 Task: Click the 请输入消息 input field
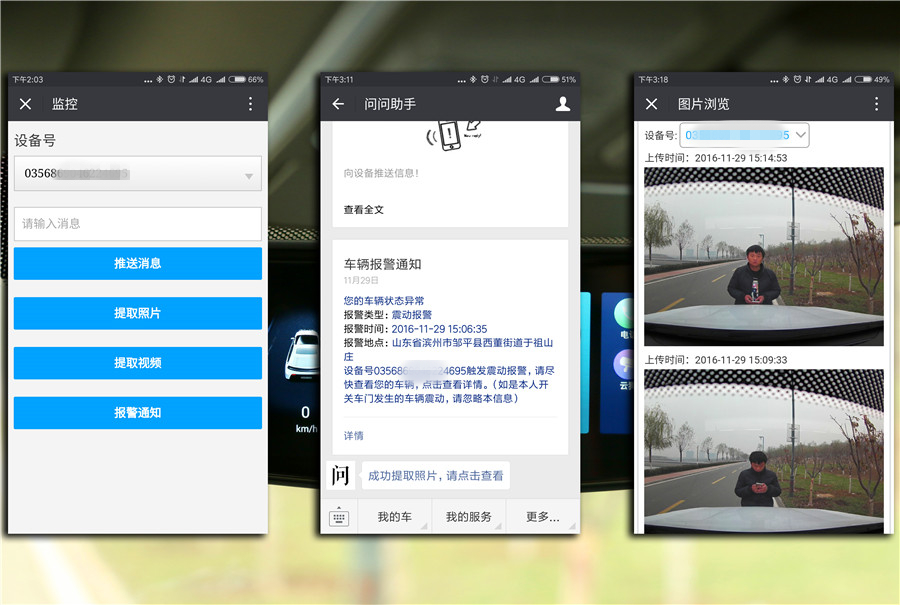(138, 224)
